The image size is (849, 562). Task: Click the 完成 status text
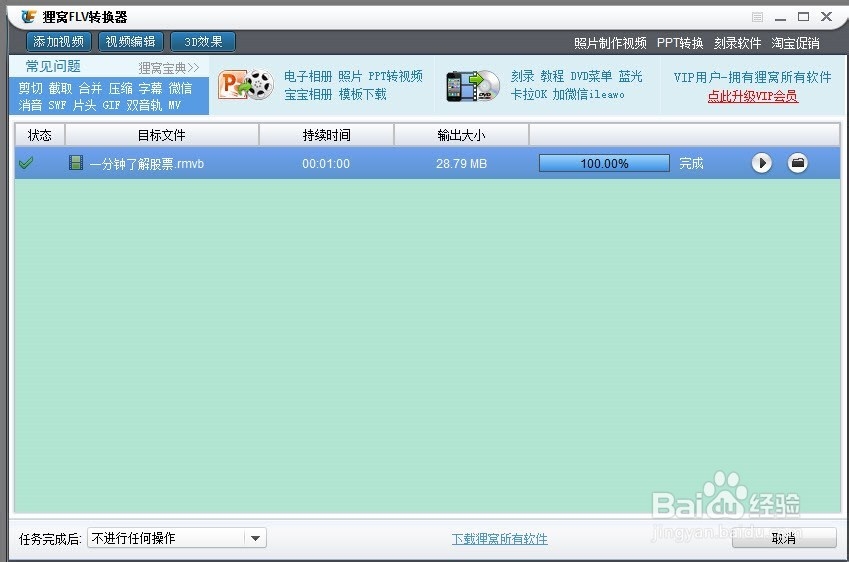pyautogui.click(x=691, y=164)
